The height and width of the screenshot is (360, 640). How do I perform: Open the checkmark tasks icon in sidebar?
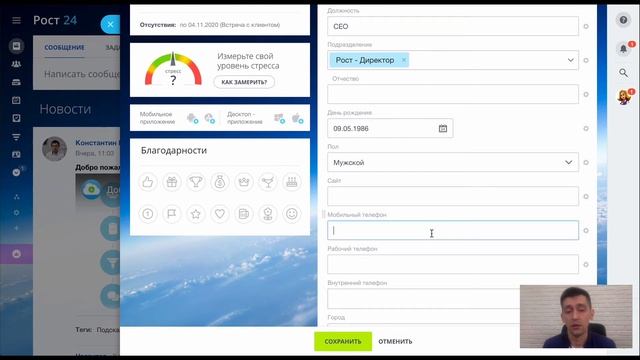click(x=16, y=118)
